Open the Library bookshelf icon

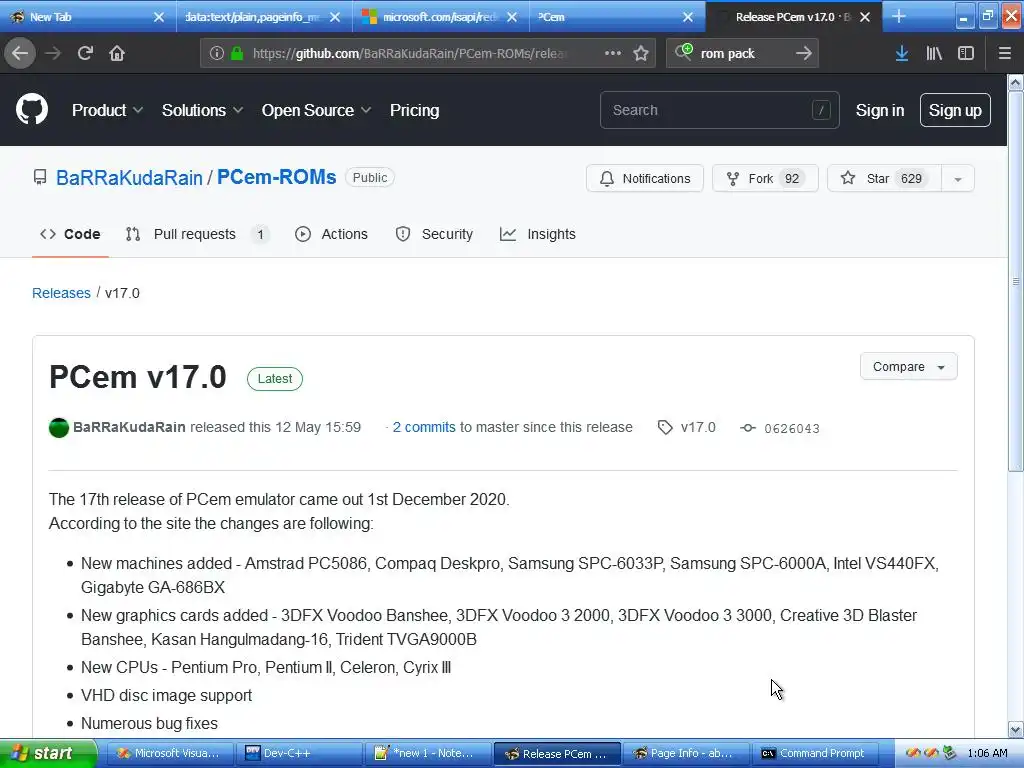(934, 53)
